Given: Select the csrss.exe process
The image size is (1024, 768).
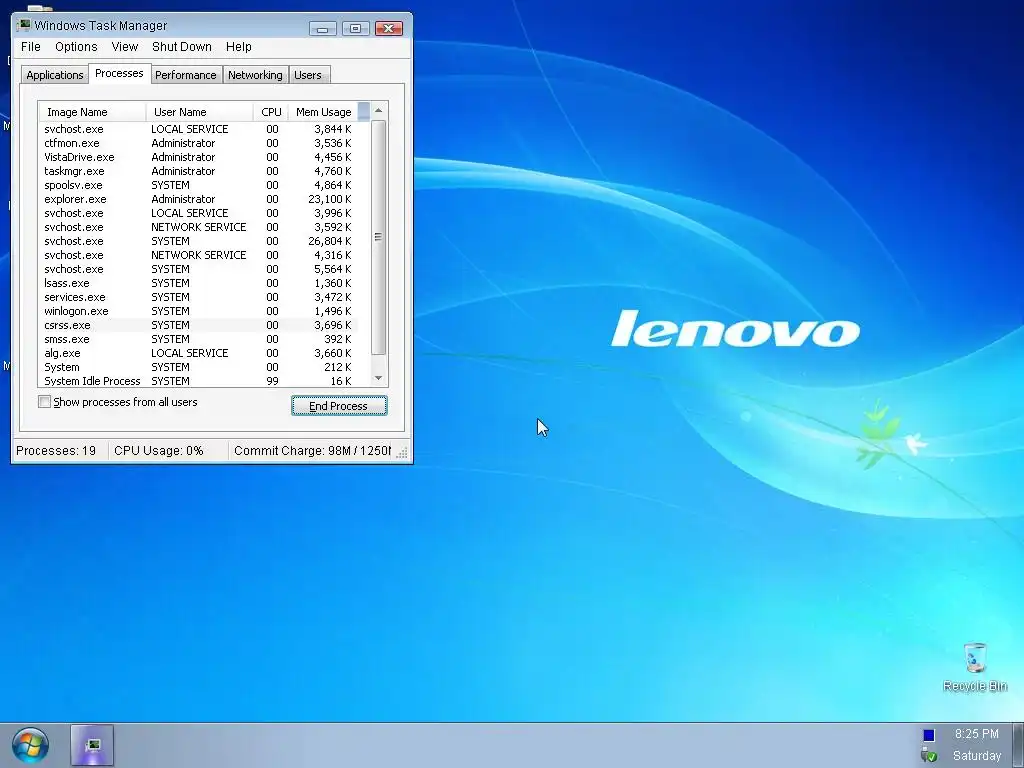Looking at the screenshot, I should point(198,325).
